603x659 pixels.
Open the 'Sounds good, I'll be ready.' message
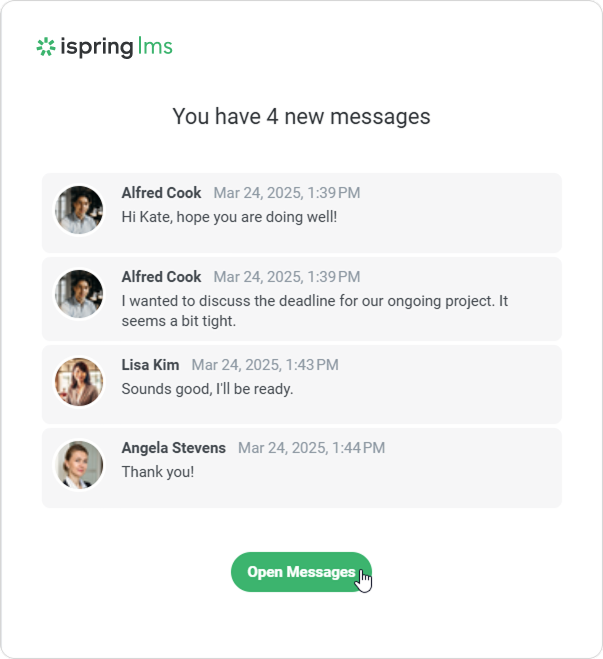[x=207, y=389]
